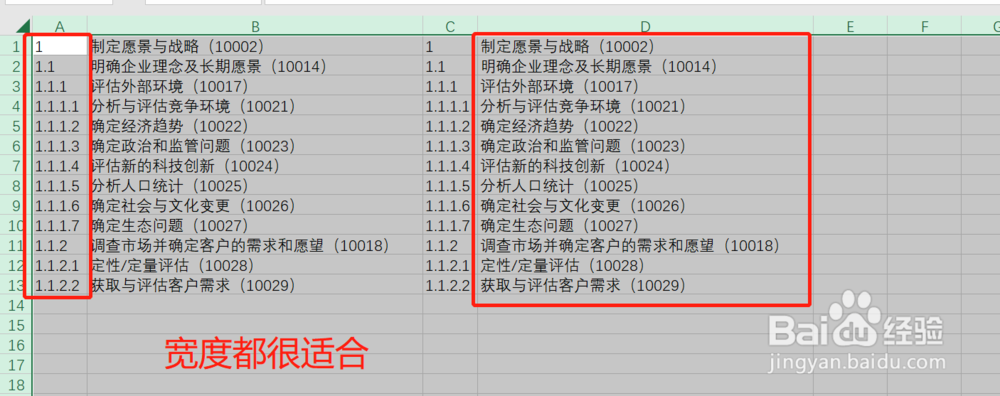Select column F header
The width and height of the screenshot is (1000, 396).
tap(924, 27)
